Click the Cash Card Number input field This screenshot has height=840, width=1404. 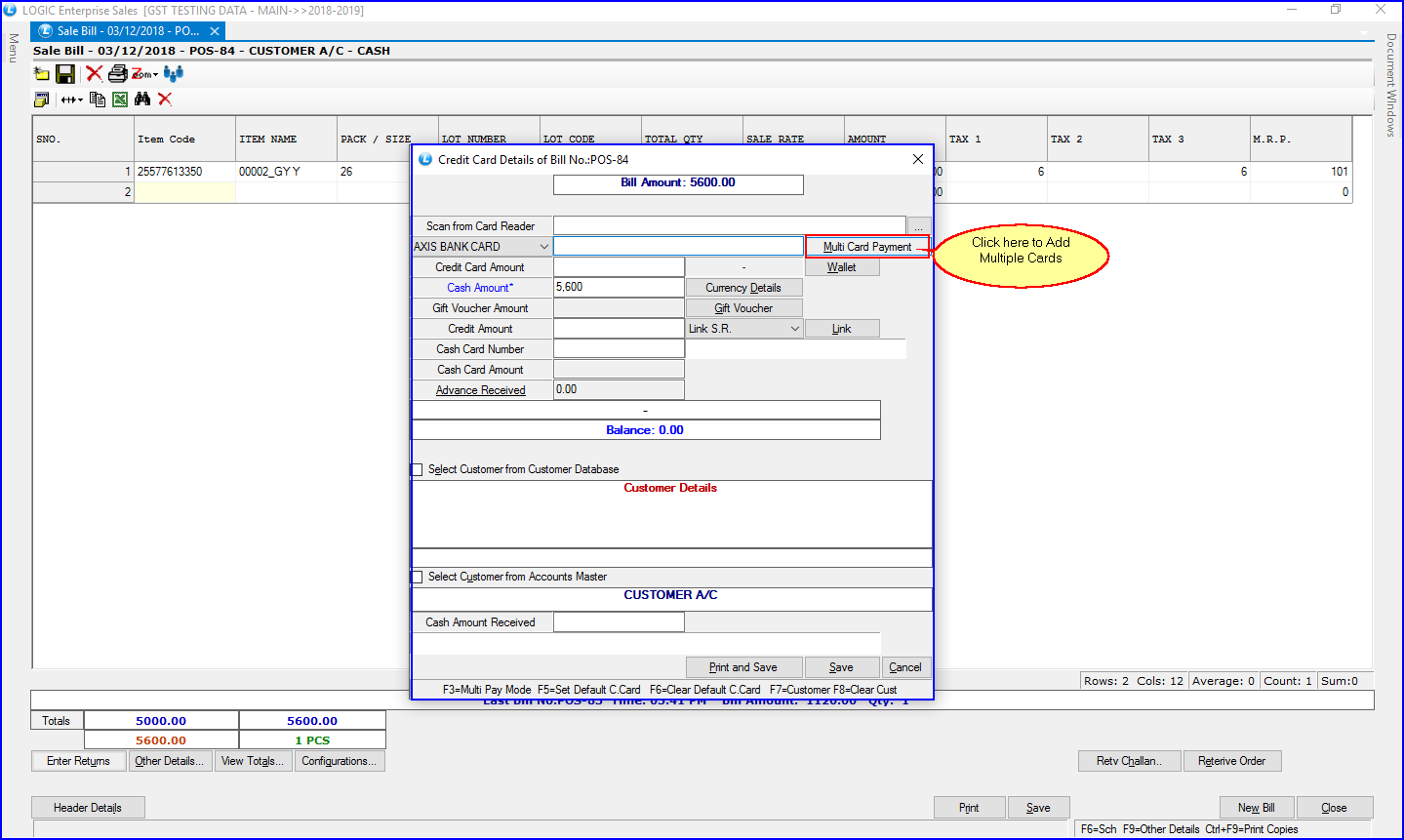[x=619, y=349]
